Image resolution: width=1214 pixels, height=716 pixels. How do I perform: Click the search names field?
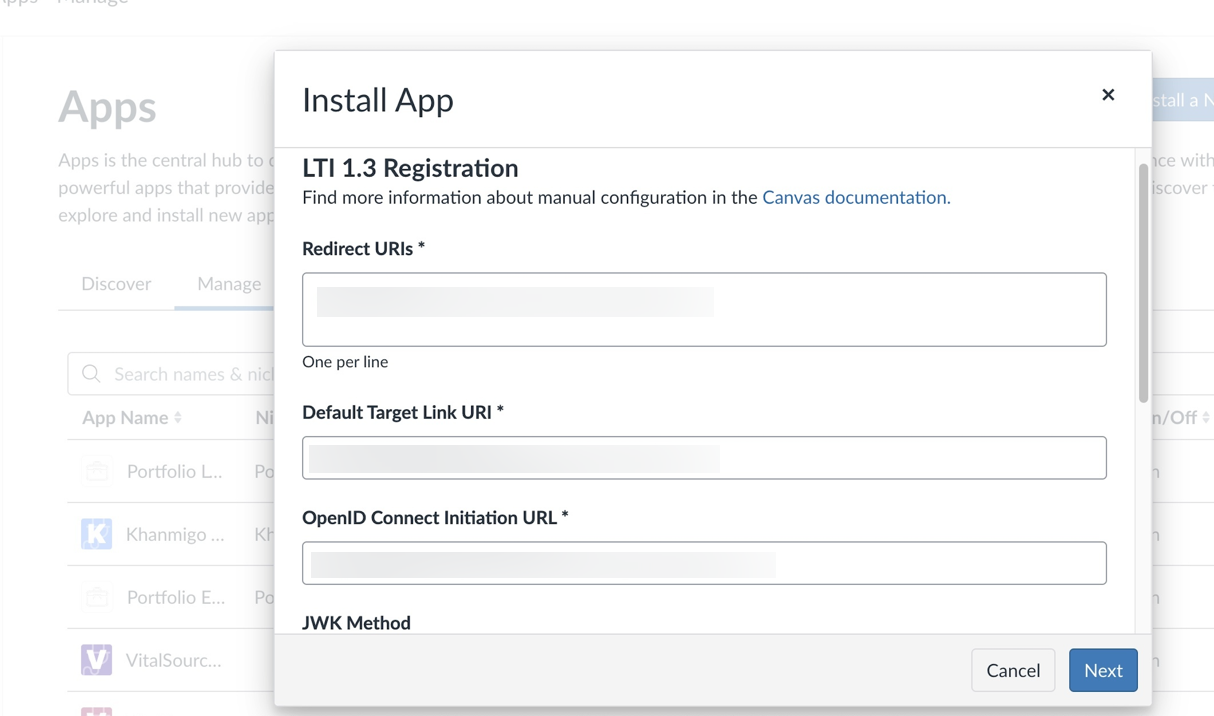[x=180, y=373]
